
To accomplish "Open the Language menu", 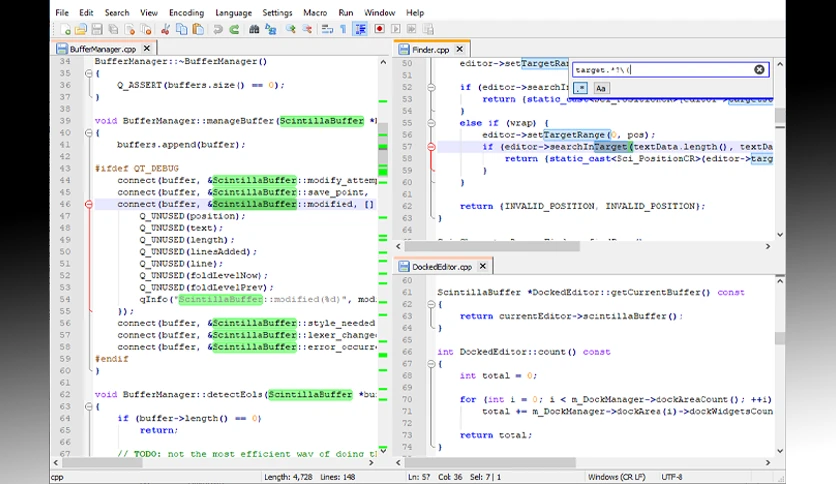I will 234,13.
